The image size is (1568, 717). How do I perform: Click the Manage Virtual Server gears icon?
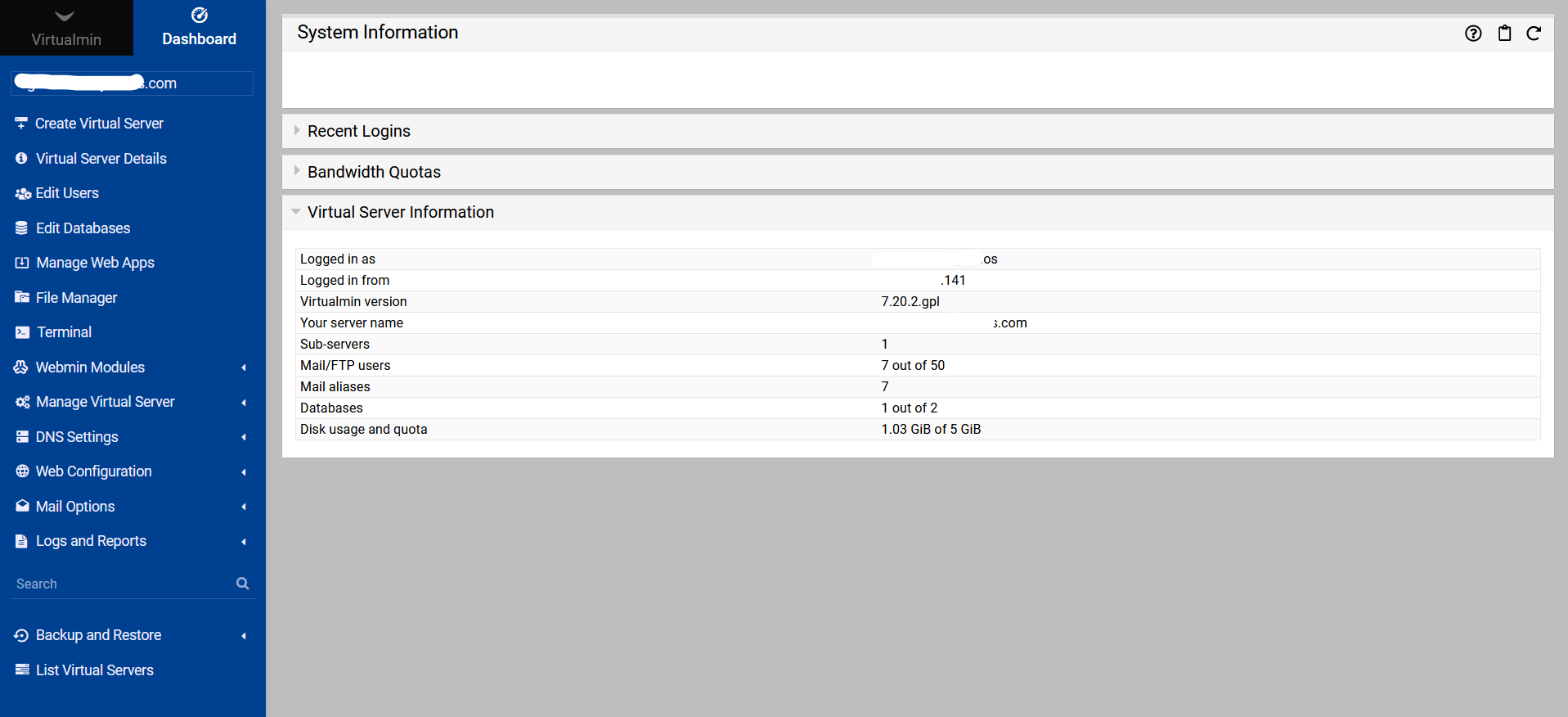pyautogui.click(x=23, y=402)
